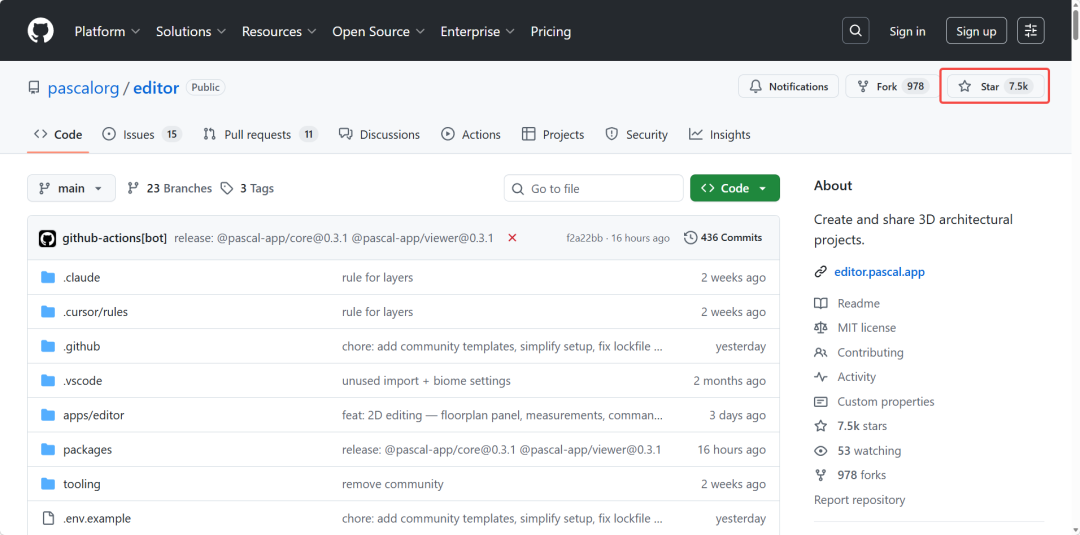Click the "remove community" commit message
The width and height of the screenshot is (1080, 535).
click(x=393, y=484)
